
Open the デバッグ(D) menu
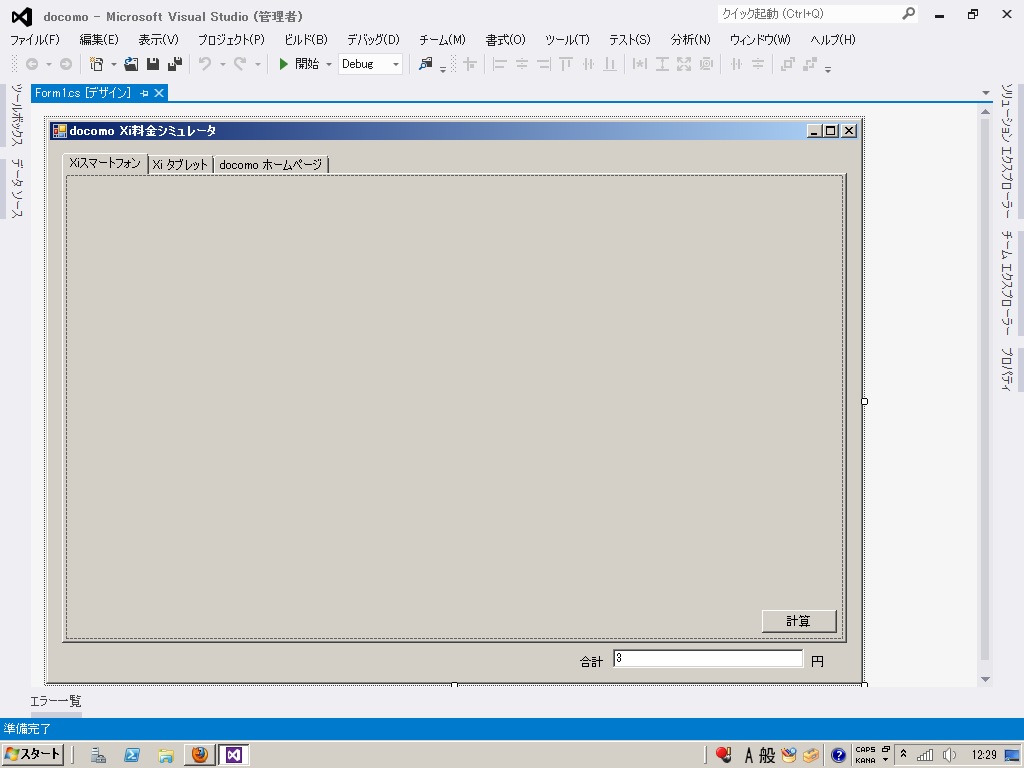373,40
